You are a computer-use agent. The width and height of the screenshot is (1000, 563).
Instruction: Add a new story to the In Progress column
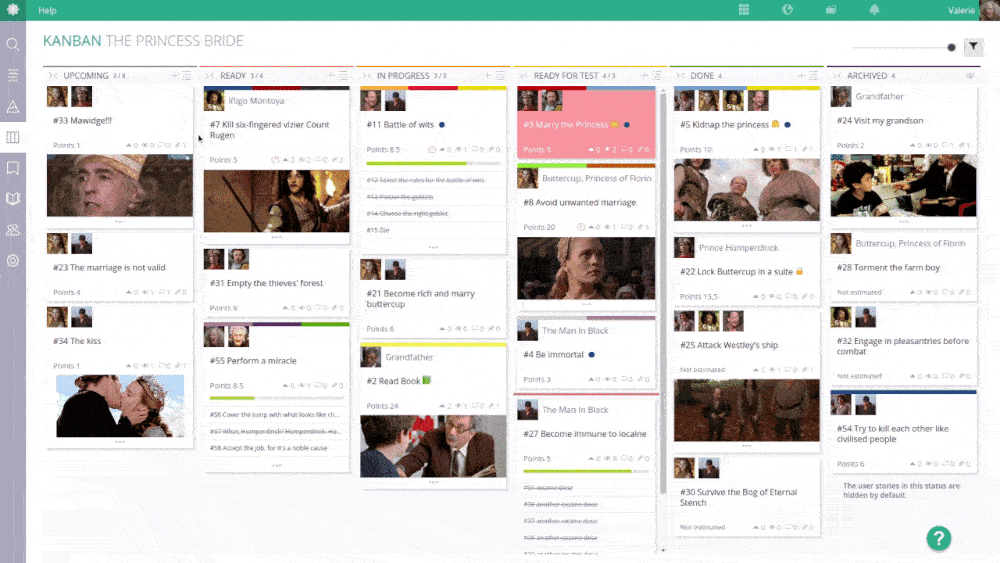[x=487, y=75]
